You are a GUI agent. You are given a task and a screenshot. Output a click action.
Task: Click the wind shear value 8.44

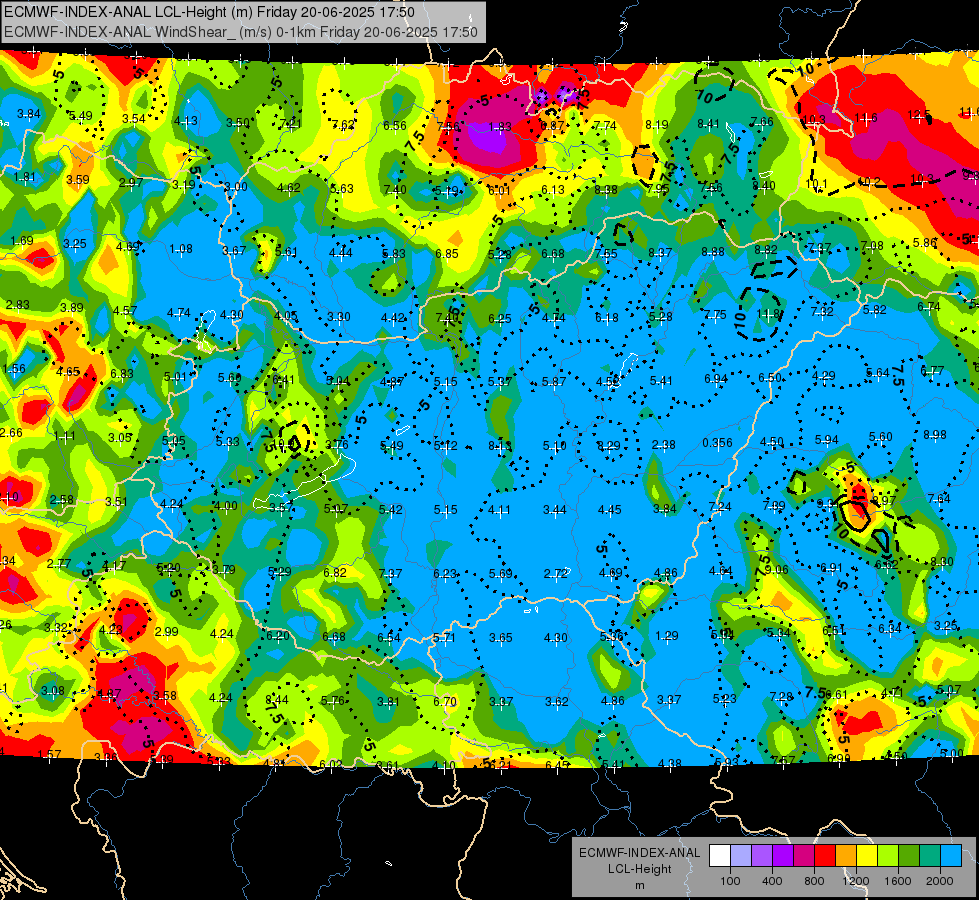(x=277, y=700)
